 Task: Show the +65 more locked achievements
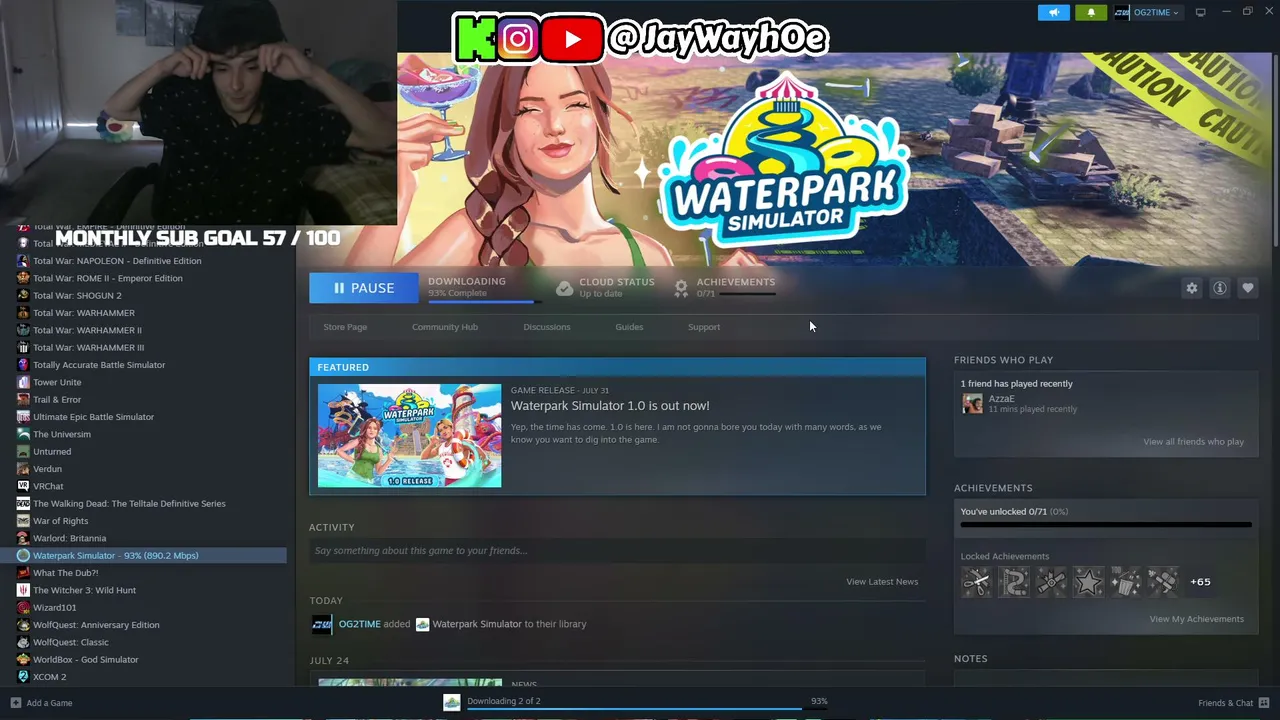tap(1200, 582)
